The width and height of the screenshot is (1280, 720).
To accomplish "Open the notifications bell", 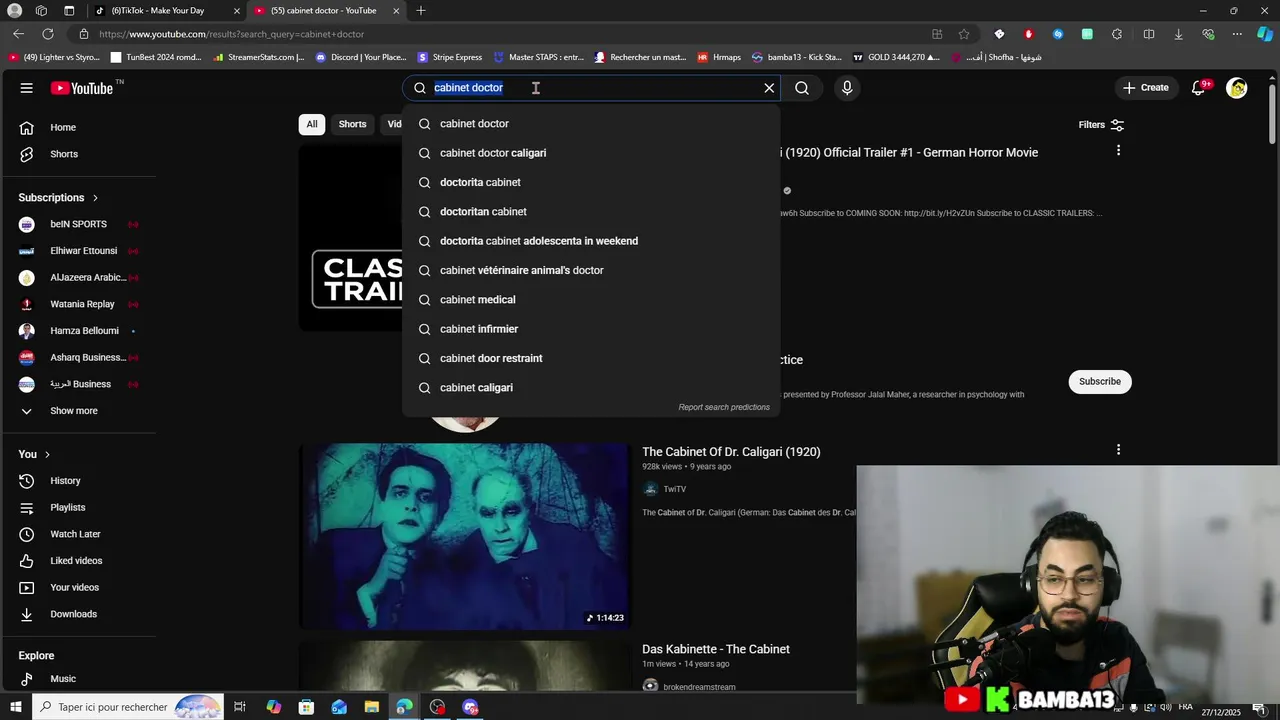I will [1199, 88].
